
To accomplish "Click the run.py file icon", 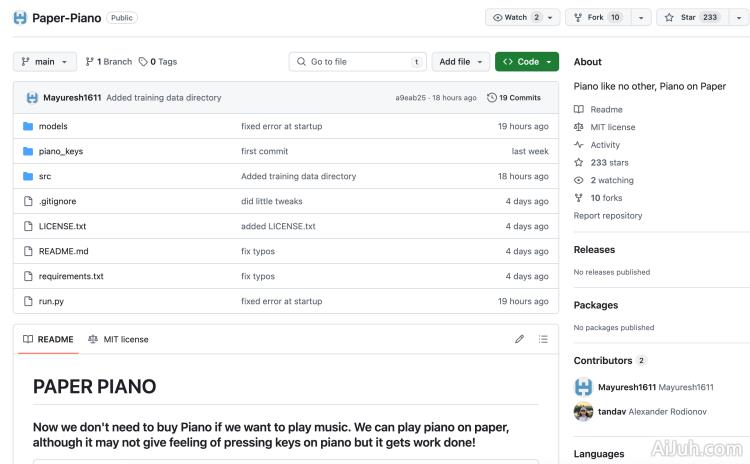I will pyautogui.click(x=28, y=301).
